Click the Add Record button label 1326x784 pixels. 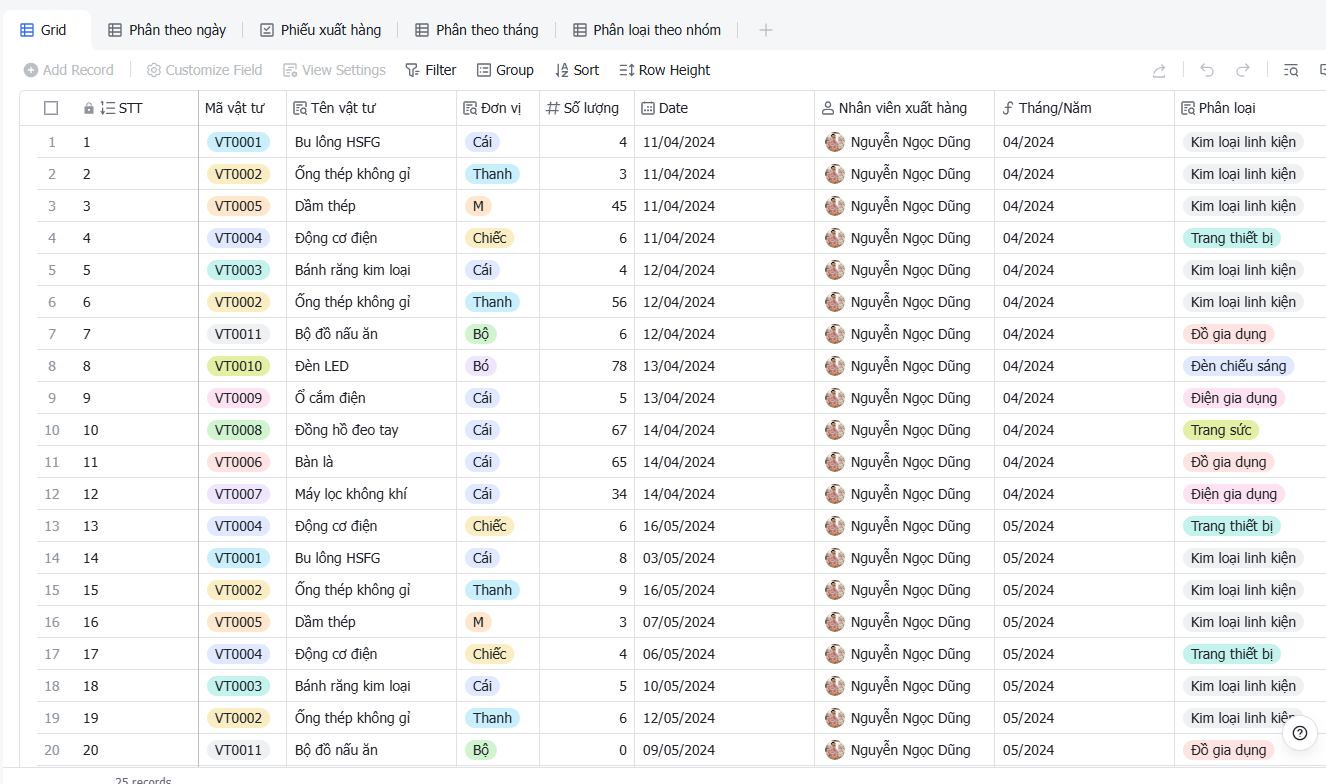pyautogui.click(x=78, y=70)
